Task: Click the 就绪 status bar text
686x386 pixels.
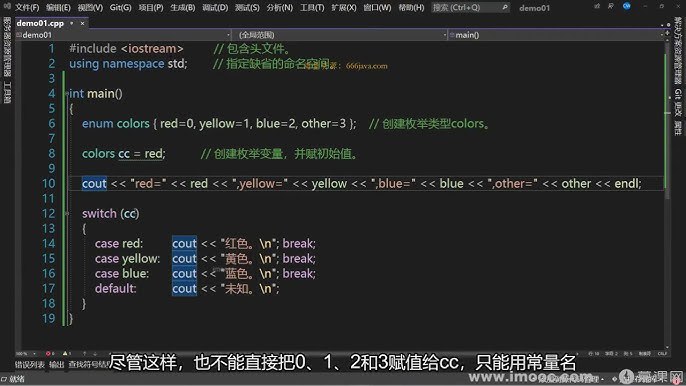Action: [17, 379]
